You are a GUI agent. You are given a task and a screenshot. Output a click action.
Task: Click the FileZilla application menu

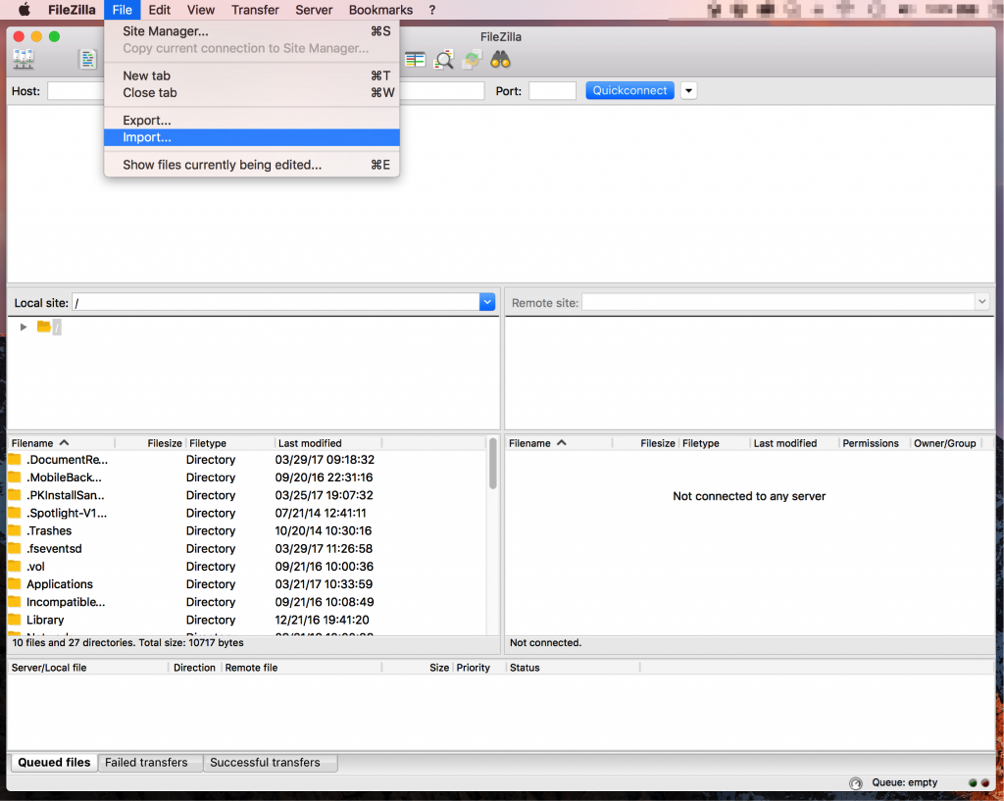coord(72,10)
